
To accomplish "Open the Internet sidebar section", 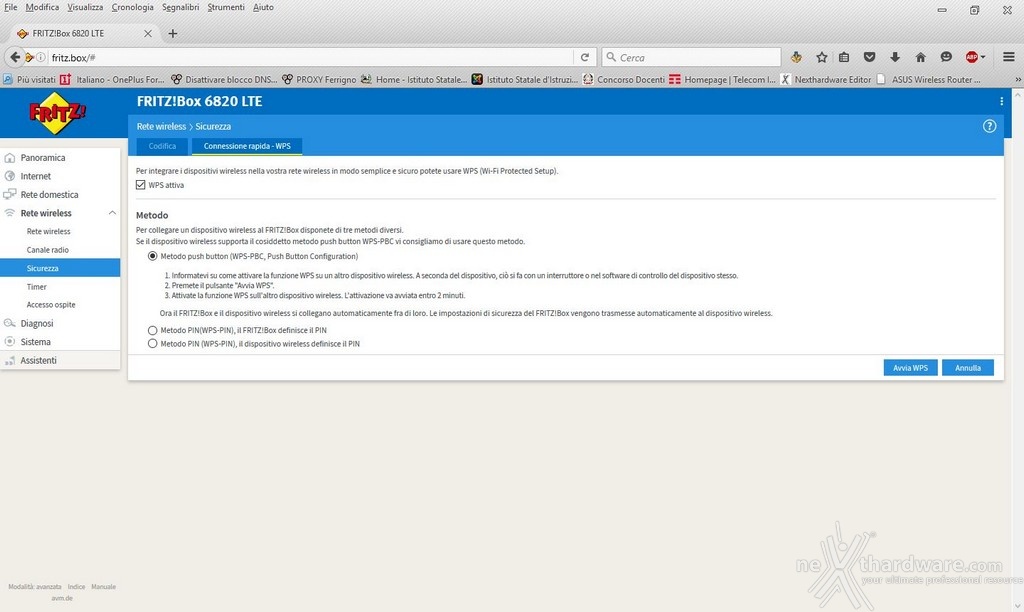I will [x=35, y=176].
